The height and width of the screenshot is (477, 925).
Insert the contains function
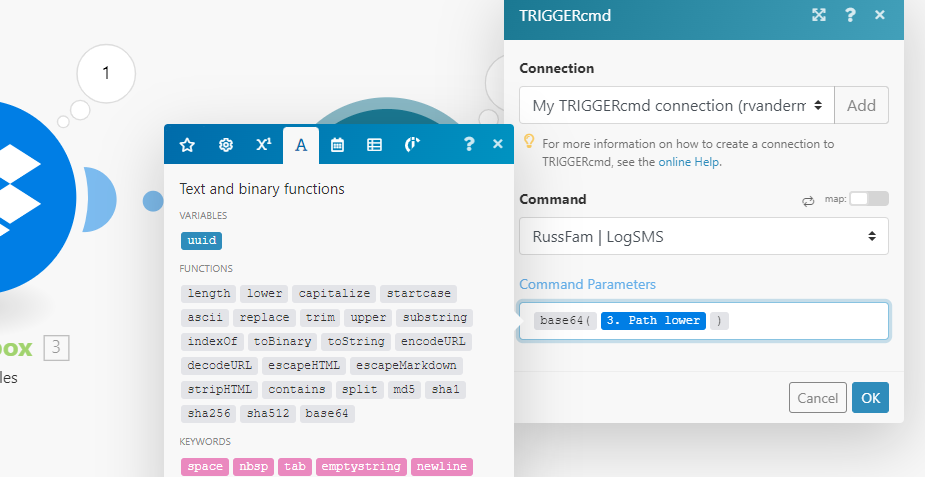coord(297,390)
